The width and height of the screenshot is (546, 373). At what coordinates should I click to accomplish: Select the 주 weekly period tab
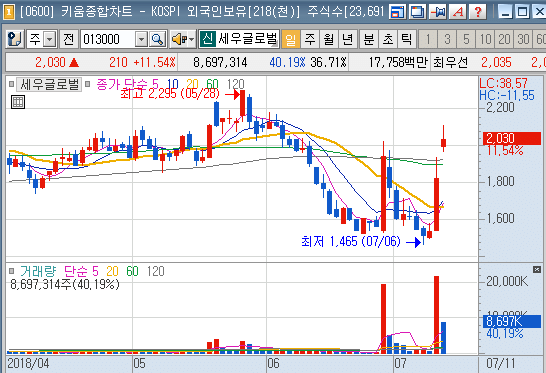click(x=310, y=39)
